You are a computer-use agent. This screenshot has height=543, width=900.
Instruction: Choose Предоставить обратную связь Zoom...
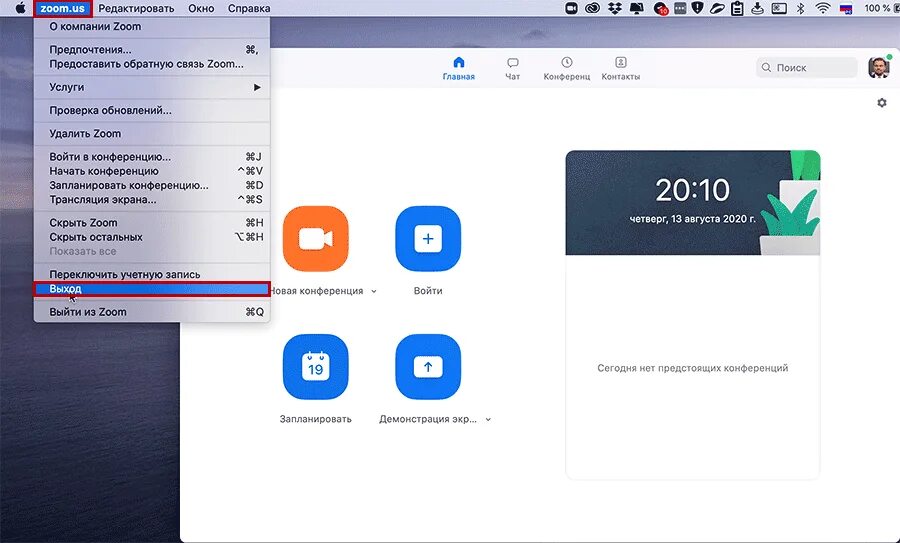(x=152, y=64)
